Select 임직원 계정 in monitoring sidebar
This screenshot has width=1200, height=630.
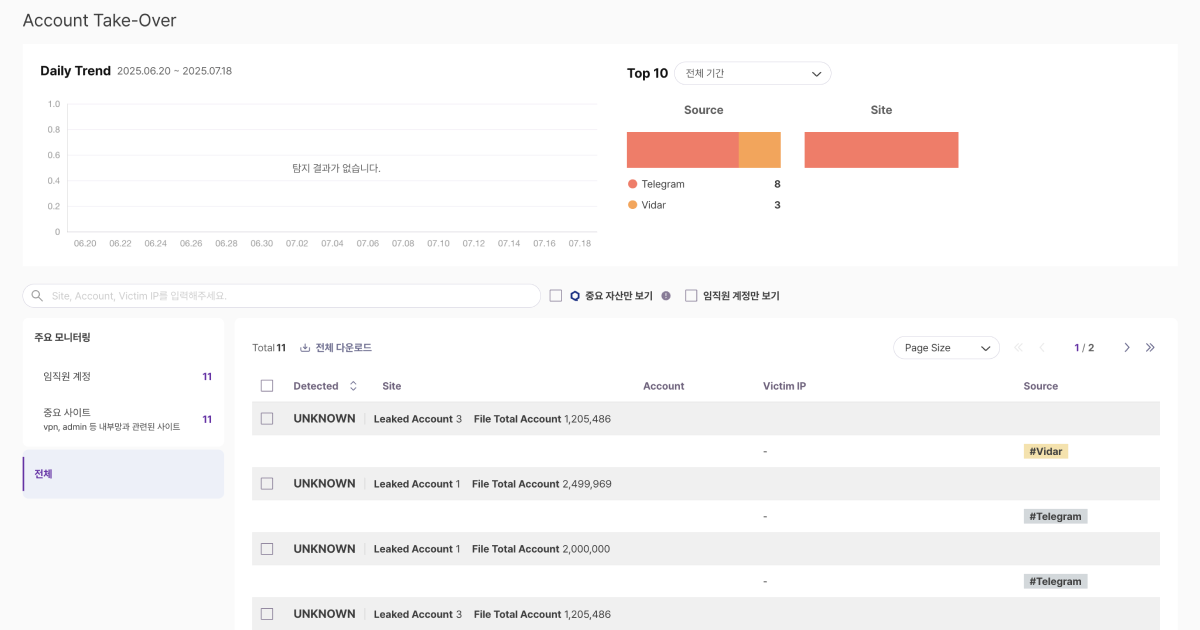tap(123, 377)
